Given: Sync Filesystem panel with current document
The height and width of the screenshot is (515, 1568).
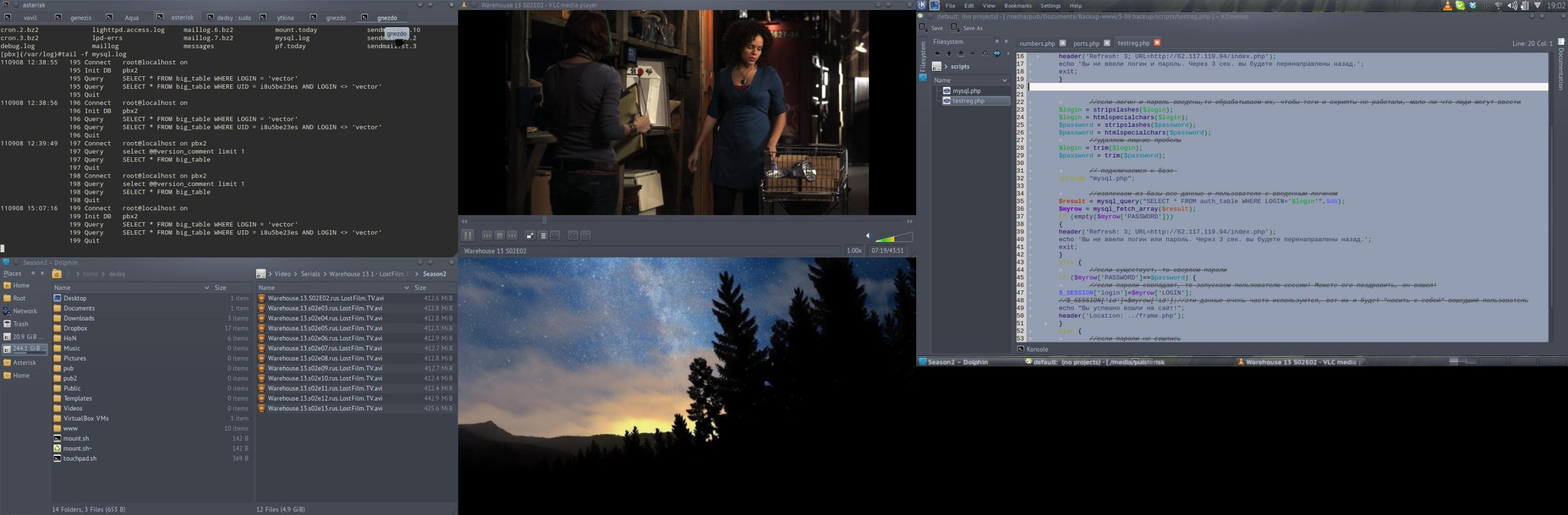Looking at the screenshot, I should click(x=997, y=53).
